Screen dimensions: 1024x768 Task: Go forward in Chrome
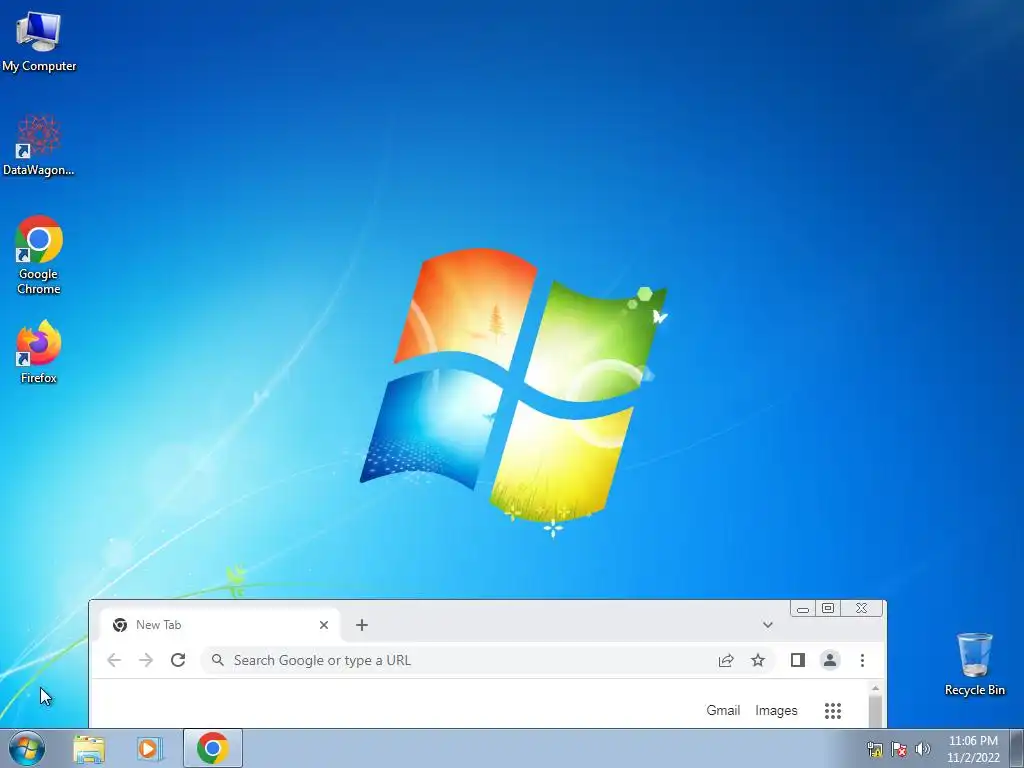tap(146, 660)
